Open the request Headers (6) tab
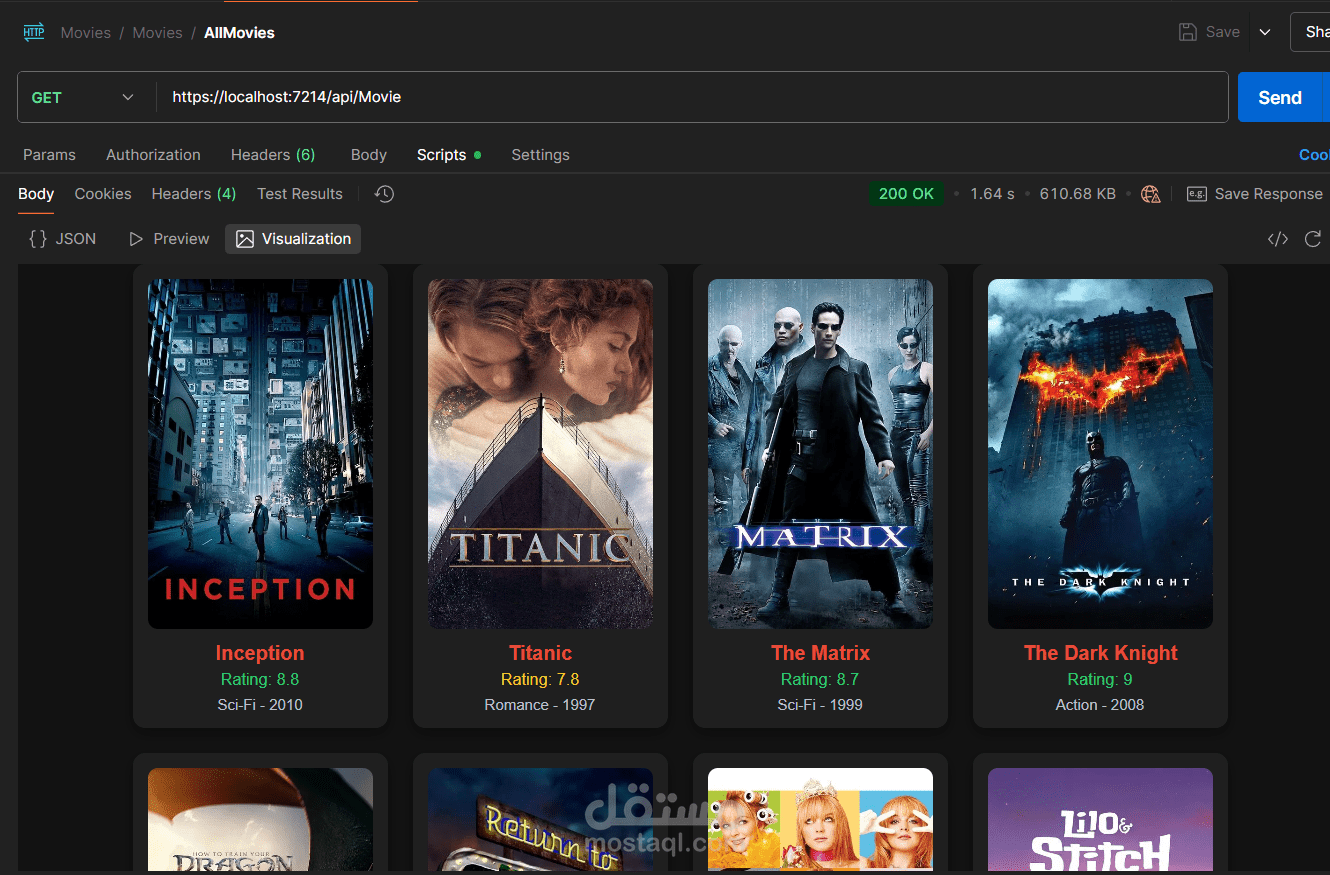Screen dimensions: 1330x875 (273, 155)
